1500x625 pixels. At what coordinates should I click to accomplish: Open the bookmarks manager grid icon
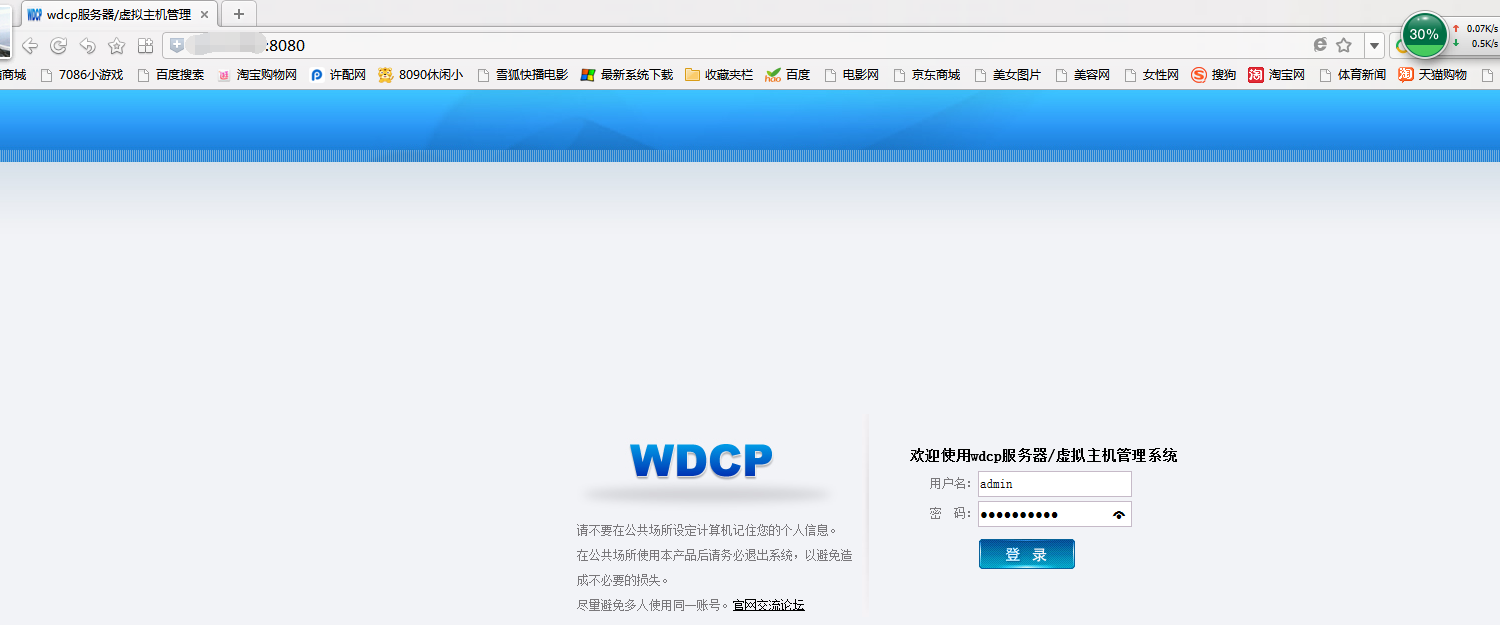point(144,45)
